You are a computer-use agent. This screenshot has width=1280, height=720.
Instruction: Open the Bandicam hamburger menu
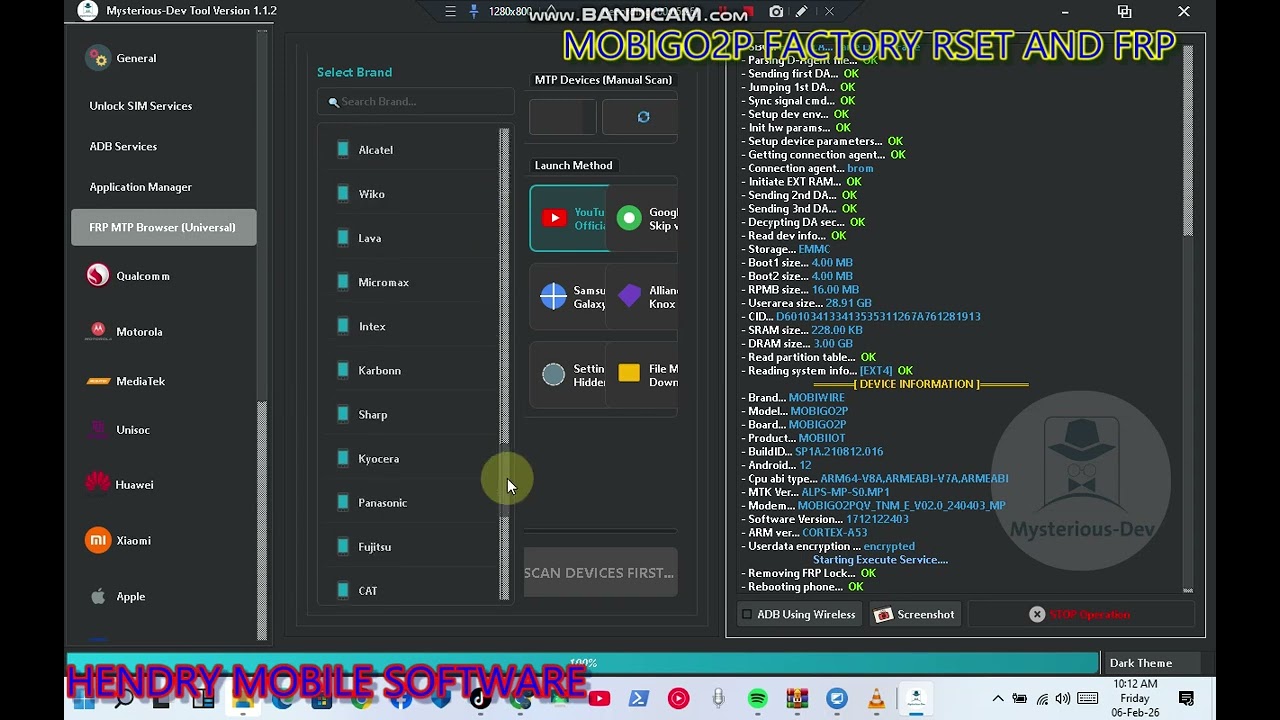coord(450,12)
